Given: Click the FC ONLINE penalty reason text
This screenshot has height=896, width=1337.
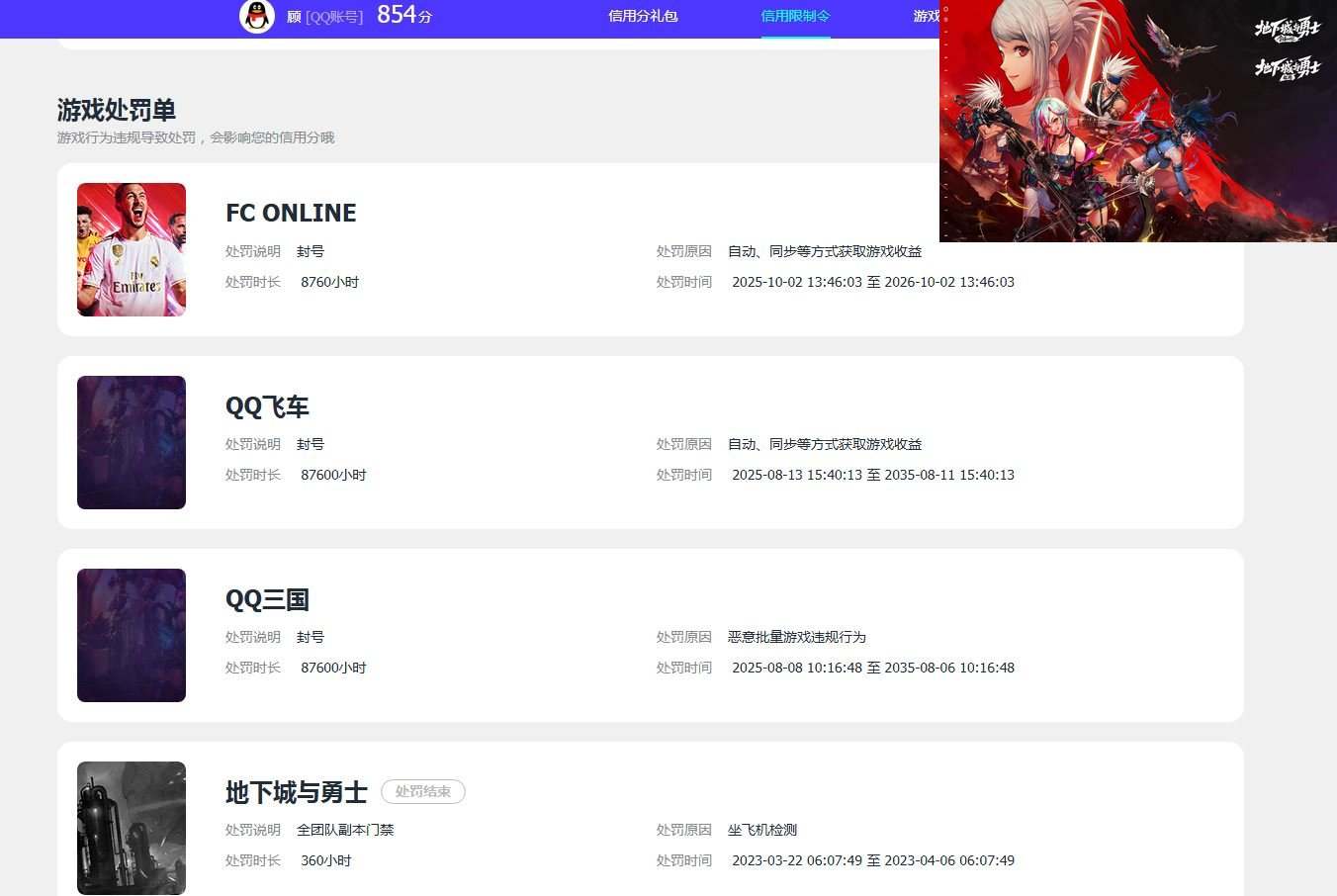Looking at the screenshot, I should 825,251.
